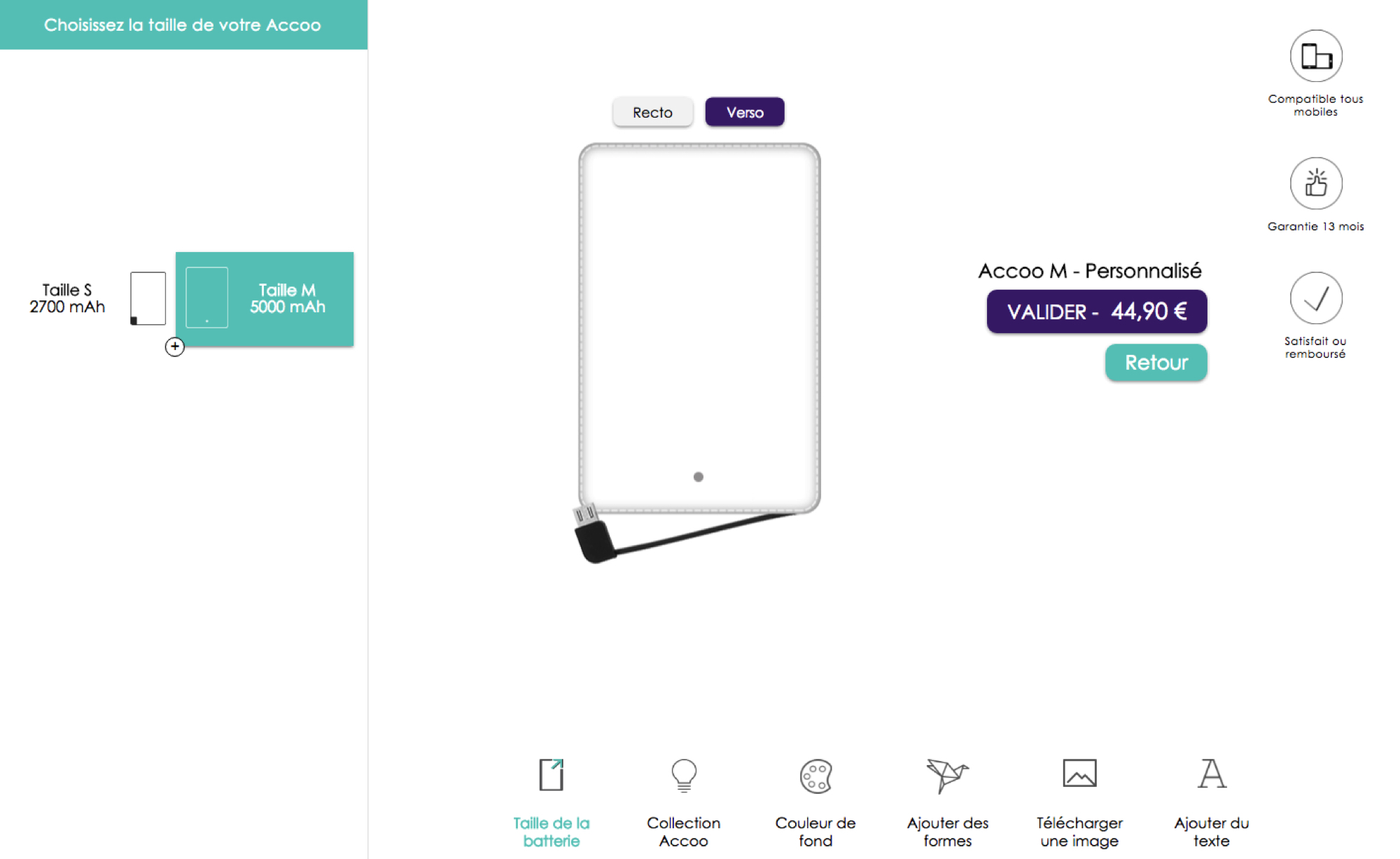Switch to the Recto view

pyautogui.click(x=652, y=112)
